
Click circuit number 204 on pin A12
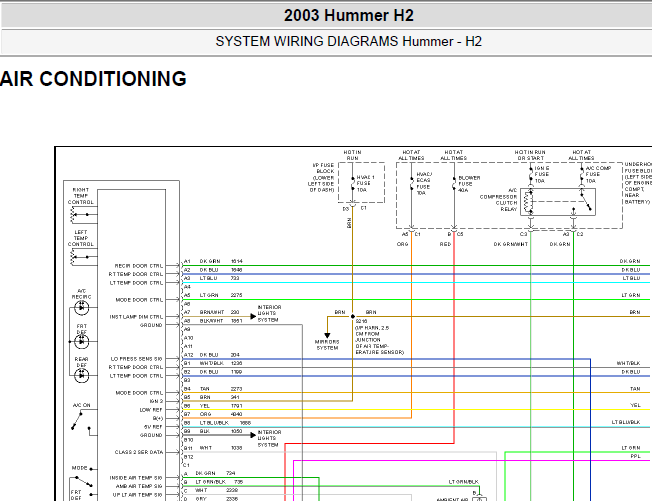pos(235,355)
